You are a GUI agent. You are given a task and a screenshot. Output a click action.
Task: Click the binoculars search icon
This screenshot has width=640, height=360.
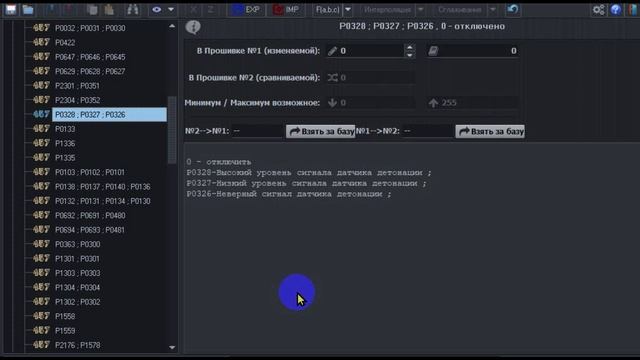(x=132, y=9)
